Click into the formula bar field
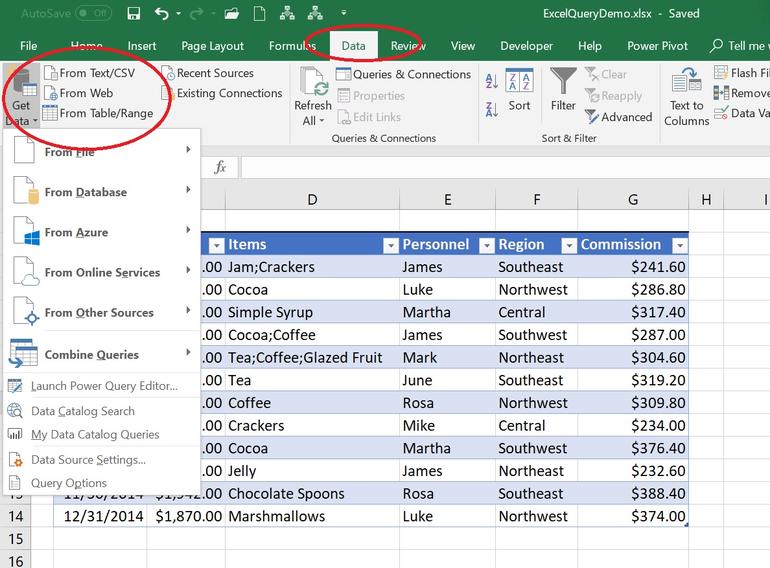Screen dimensions: 770x568 500,168
